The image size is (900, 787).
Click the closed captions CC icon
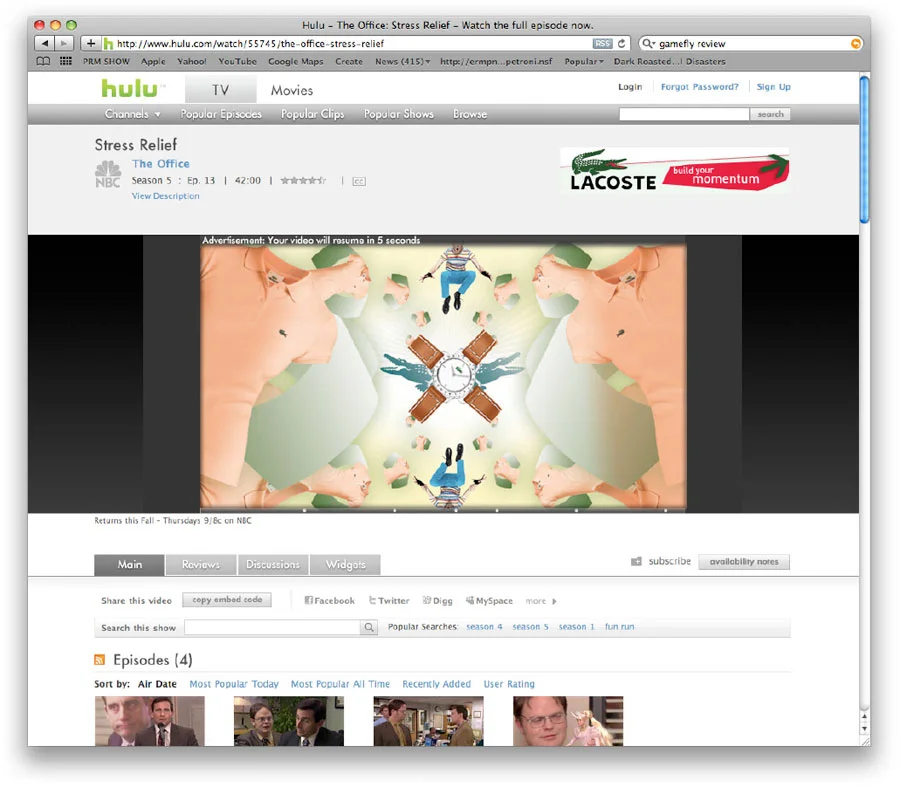pos(359,181)
